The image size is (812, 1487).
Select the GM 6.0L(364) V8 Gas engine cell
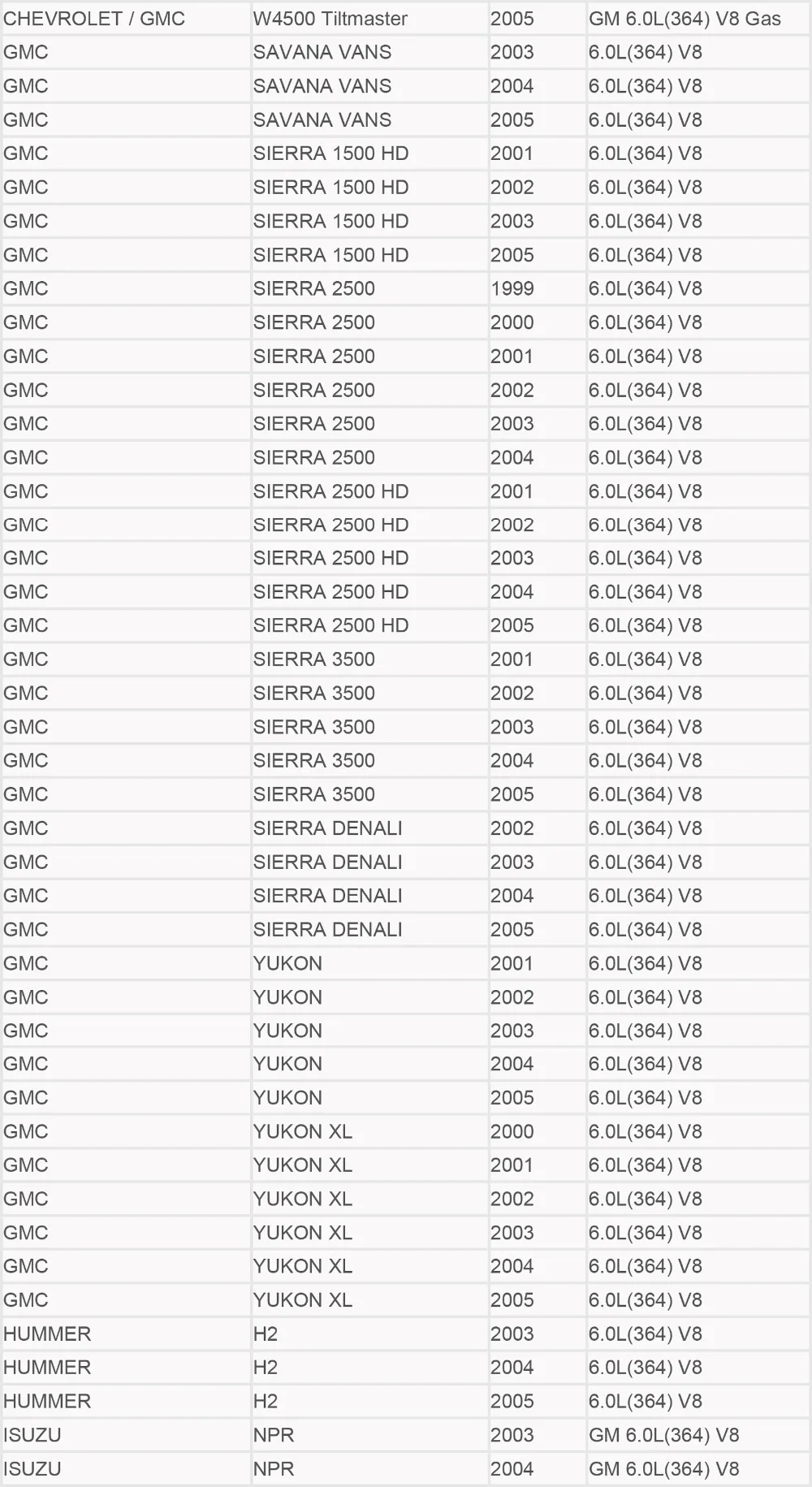pos(698,18)
